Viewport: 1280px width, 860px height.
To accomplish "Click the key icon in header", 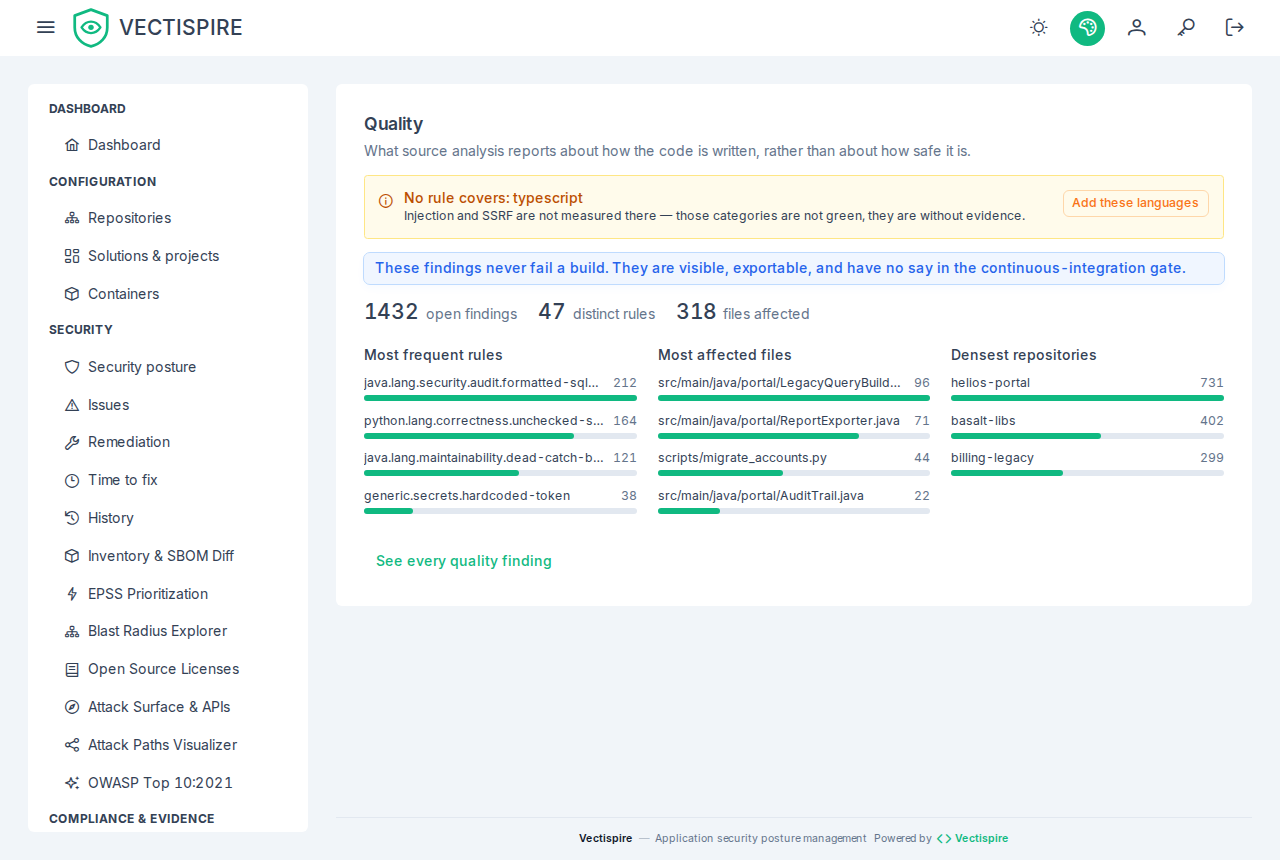I will click(x=1186, y=27).
